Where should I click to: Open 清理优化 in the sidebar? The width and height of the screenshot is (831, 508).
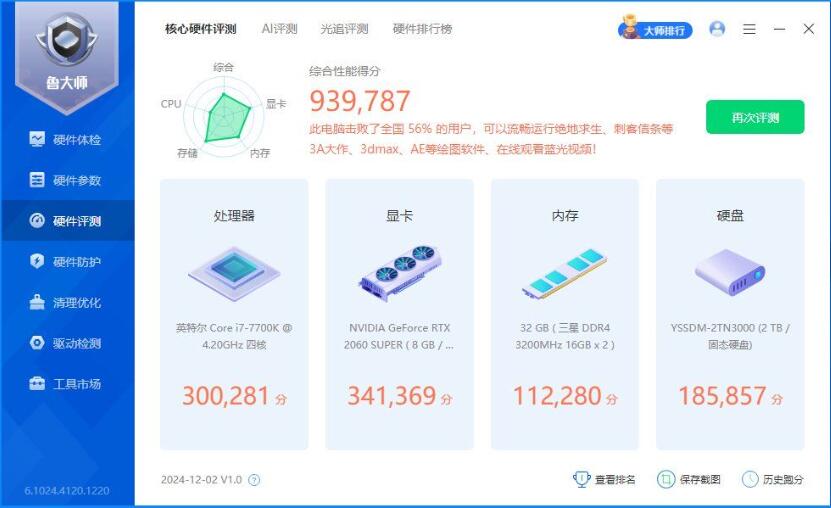pos(67,302)
